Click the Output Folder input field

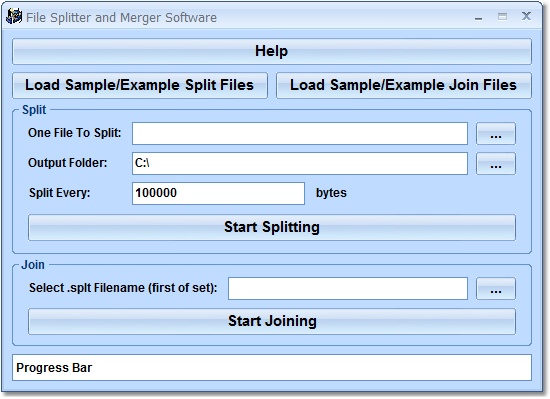(x=300, y=163)
